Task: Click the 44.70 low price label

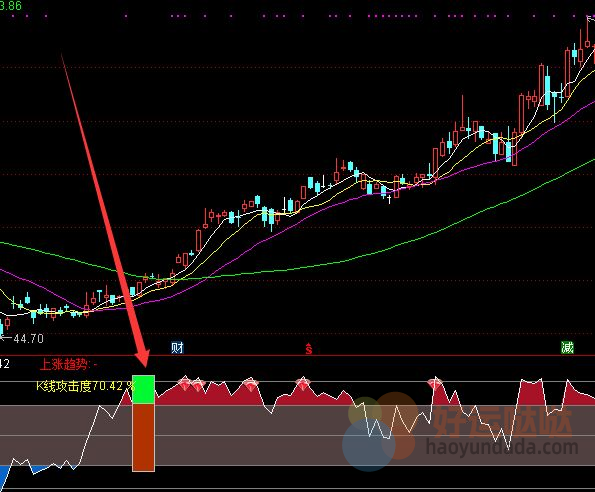Action: pyautogui.click(x=28, y=338)
